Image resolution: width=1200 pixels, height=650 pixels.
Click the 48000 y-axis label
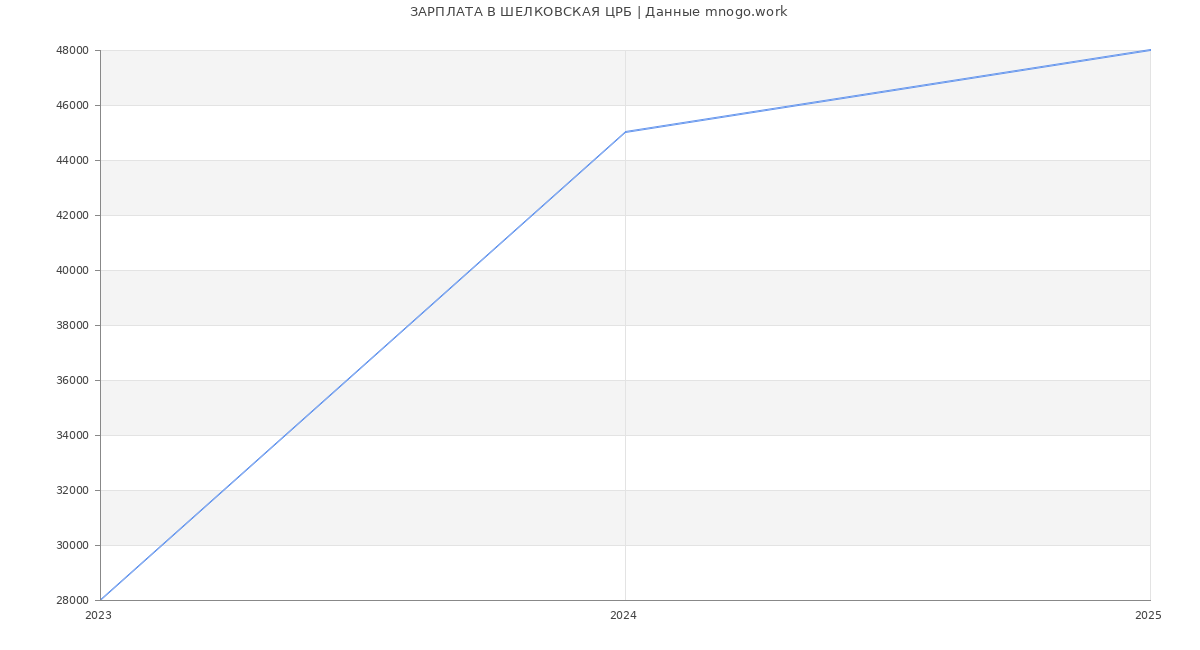point(72,51)
